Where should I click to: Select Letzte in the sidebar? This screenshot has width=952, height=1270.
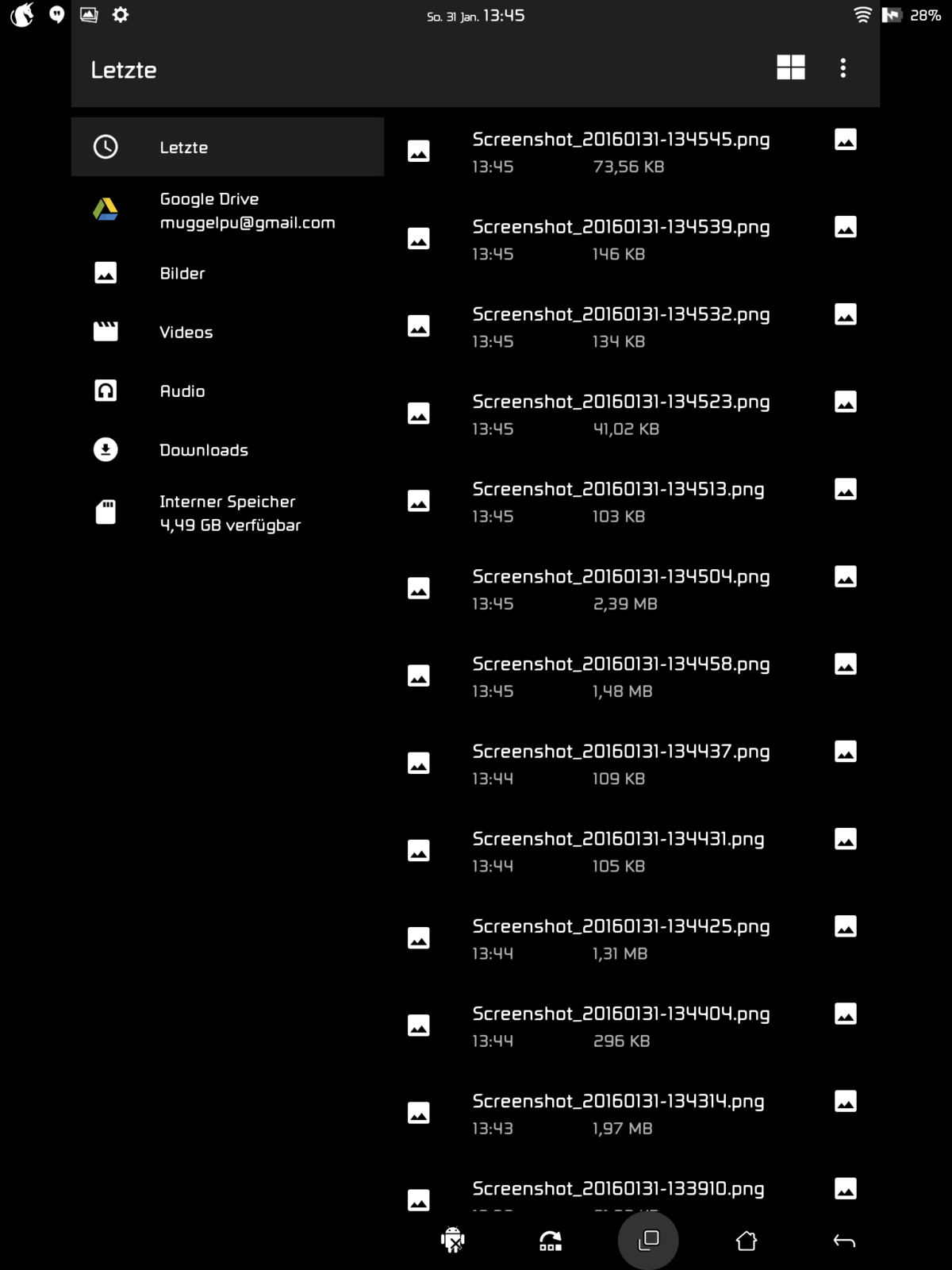click(x=184, y=148)
